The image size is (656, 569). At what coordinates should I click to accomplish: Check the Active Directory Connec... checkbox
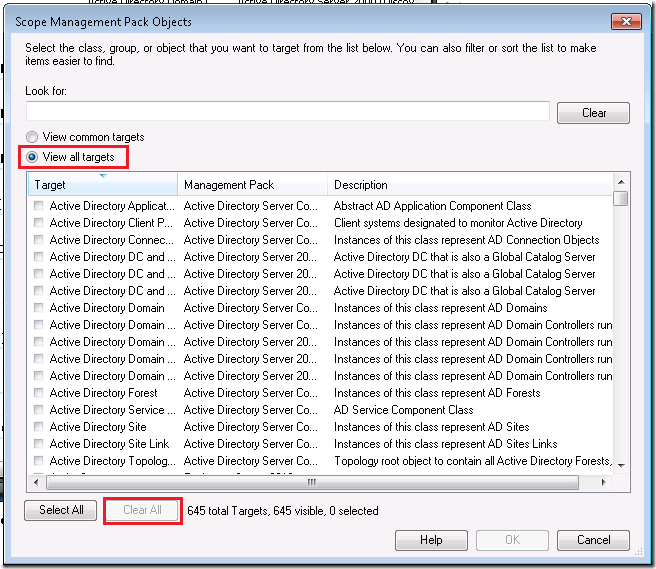coord(38,239)
